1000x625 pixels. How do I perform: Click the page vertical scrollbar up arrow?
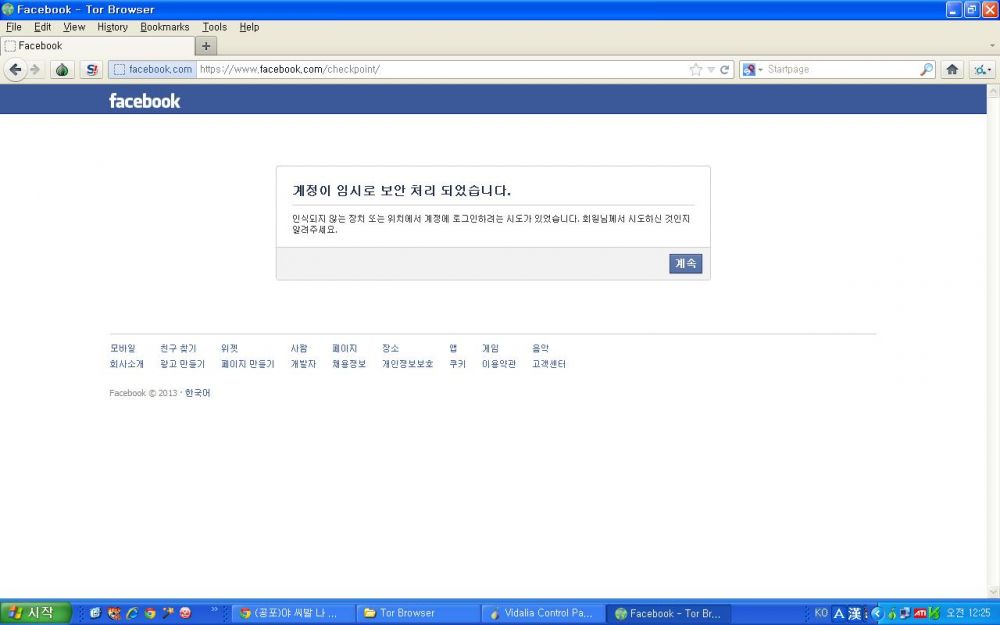click(993, 91)
